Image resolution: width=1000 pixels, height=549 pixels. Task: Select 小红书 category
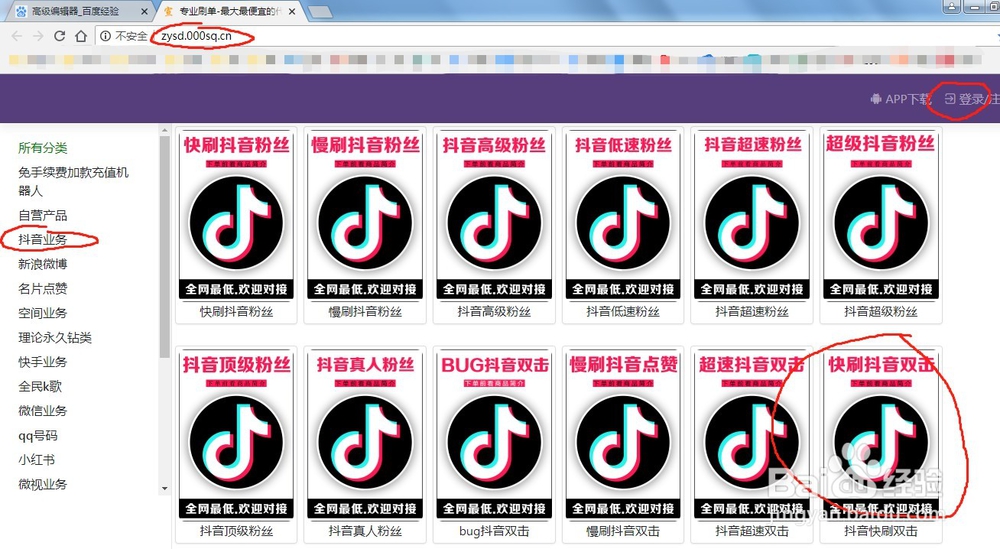click(36, 460)
